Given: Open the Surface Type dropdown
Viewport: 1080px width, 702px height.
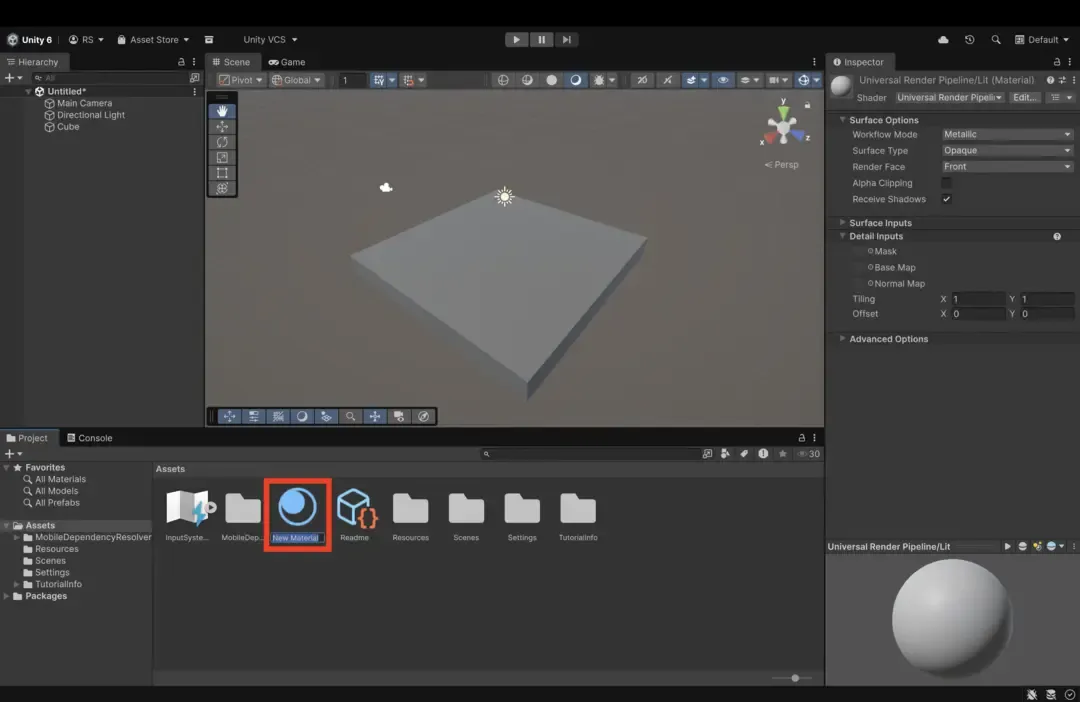Looking at the screenshot, I should point(1007,151).
